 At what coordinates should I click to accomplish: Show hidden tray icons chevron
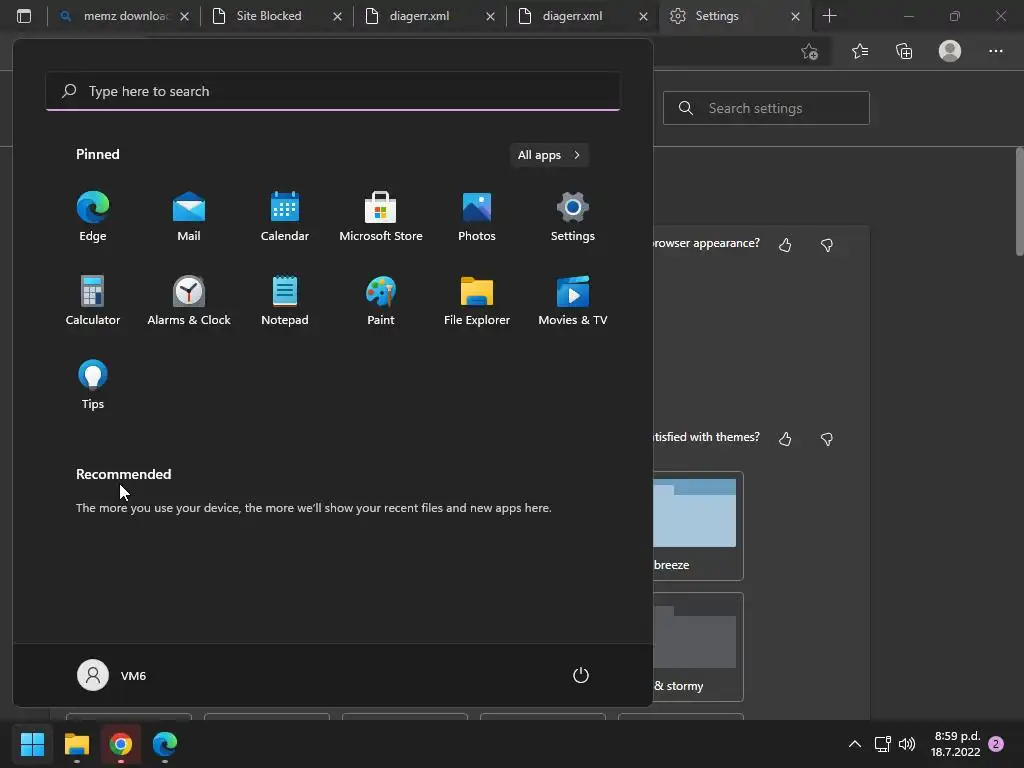(854, 744)
